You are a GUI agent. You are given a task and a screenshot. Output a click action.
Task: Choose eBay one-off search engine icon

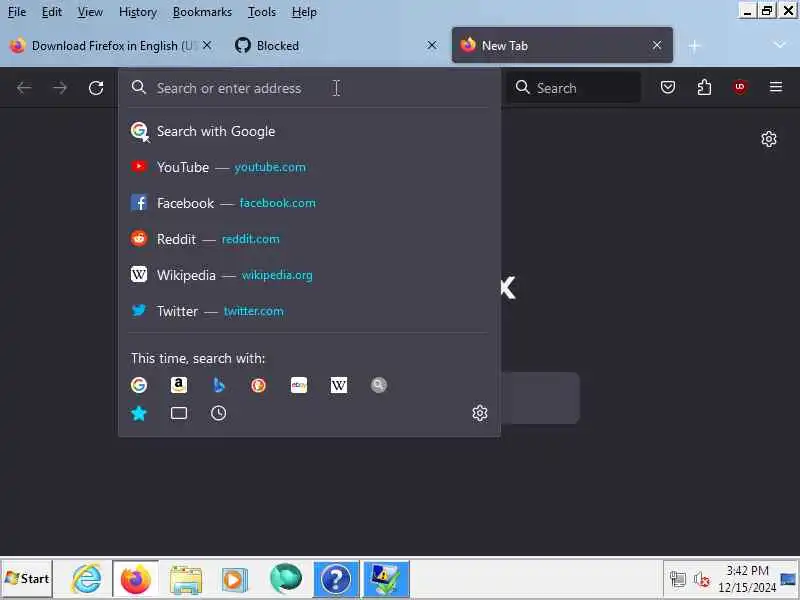point(298,385)
